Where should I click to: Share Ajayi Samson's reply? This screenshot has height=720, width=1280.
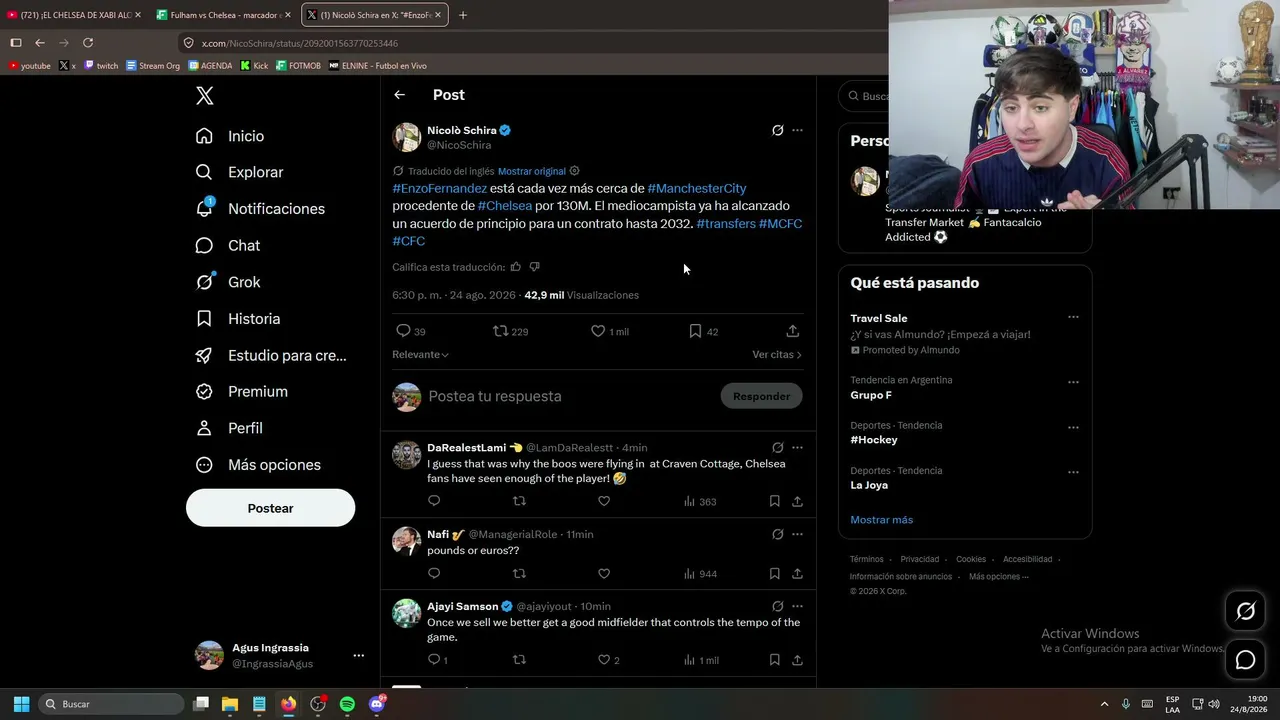797,660
